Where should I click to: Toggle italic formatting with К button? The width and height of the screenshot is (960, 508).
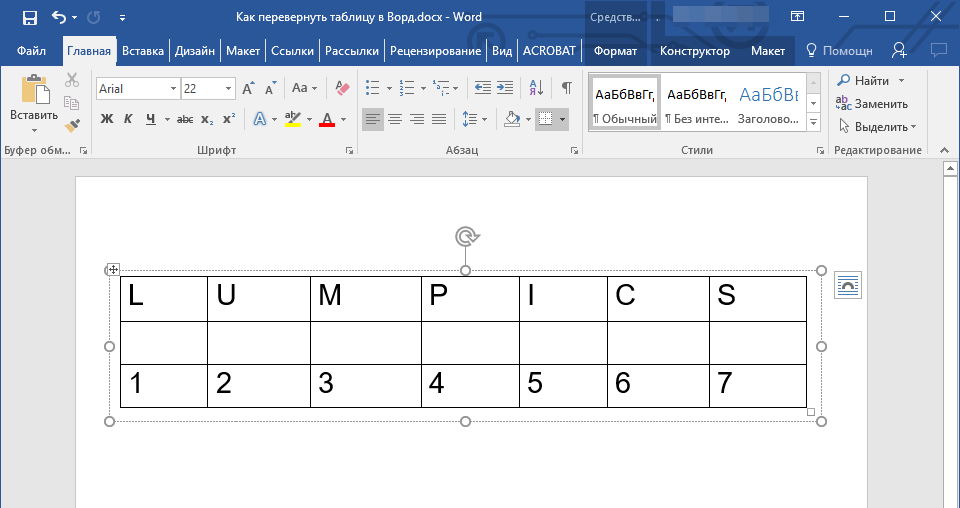[128, 119]
